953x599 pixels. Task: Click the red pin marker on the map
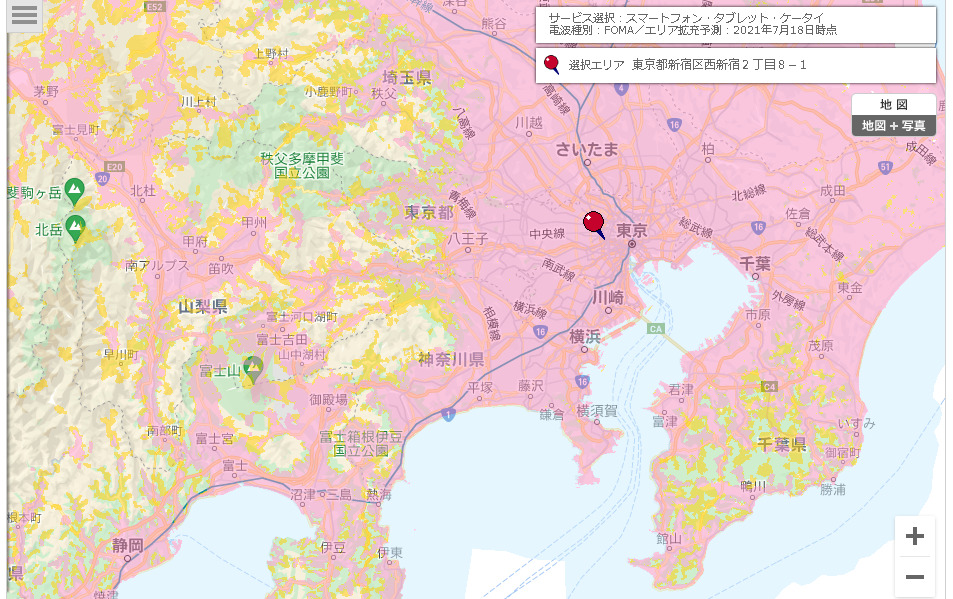pos(594,223)
